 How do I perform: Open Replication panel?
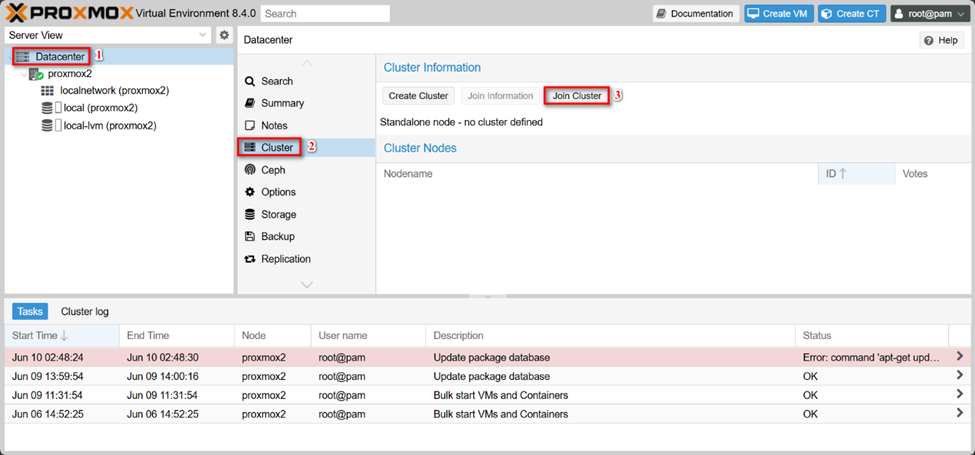[x=285, y=259]
